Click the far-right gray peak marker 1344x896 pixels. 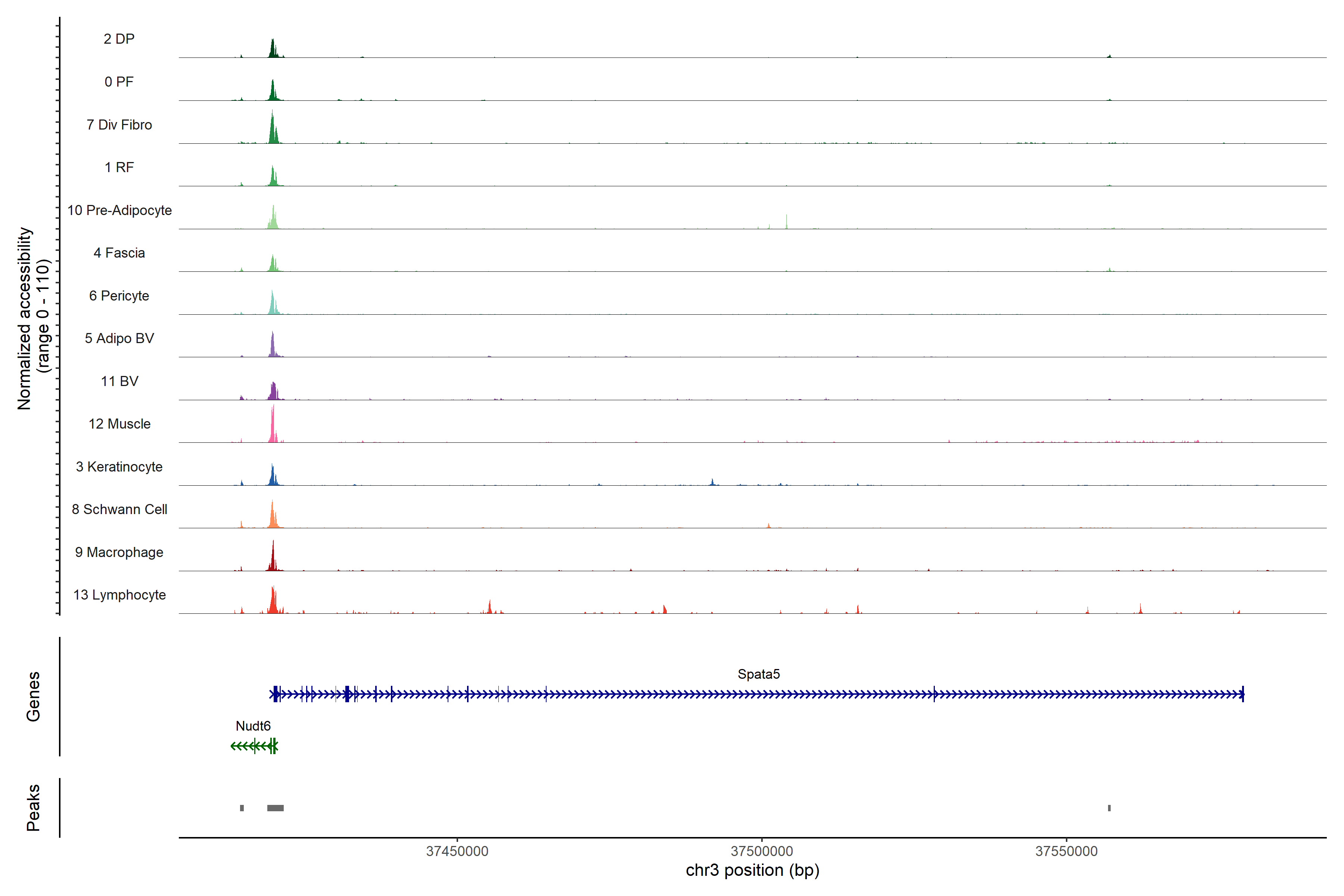click(x=1109, y=808)
